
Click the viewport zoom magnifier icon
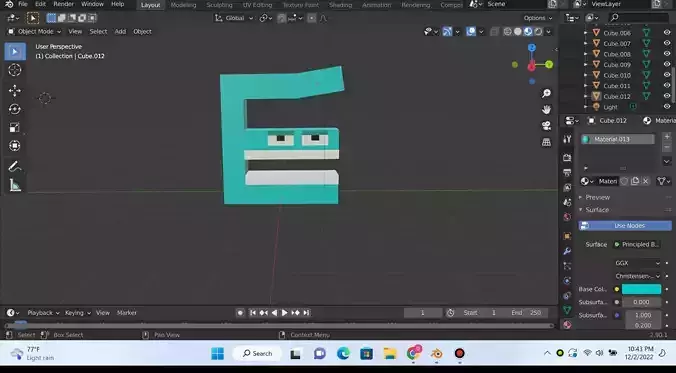click(546, 94)
